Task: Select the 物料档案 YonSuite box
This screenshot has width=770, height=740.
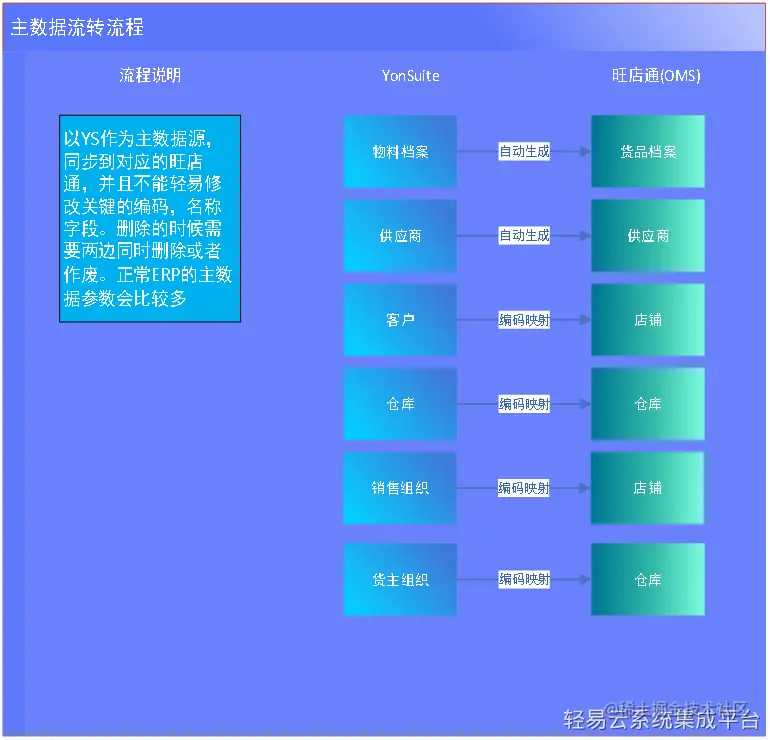Action: click(400, 152)
